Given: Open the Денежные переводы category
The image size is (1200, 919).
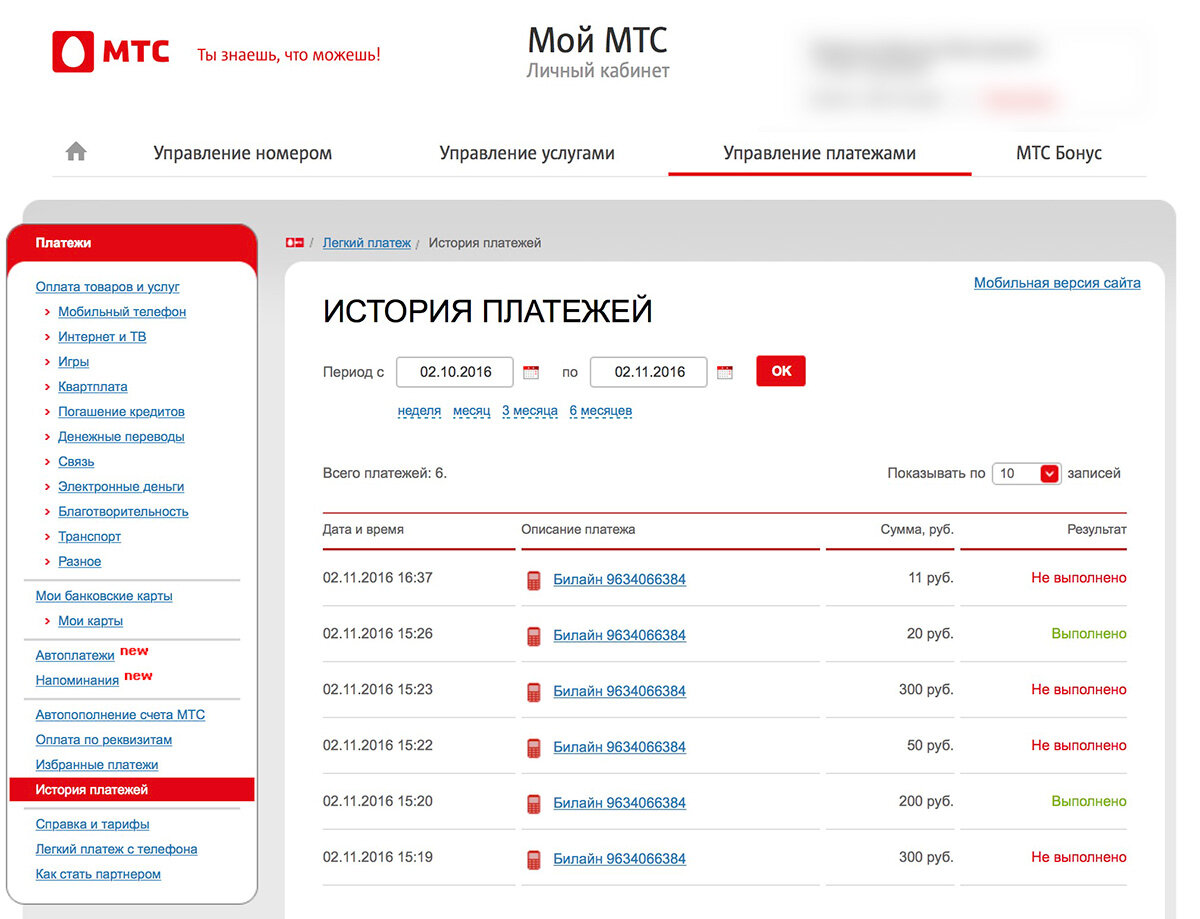Looking at the screenshot, I should coord(121,437).
